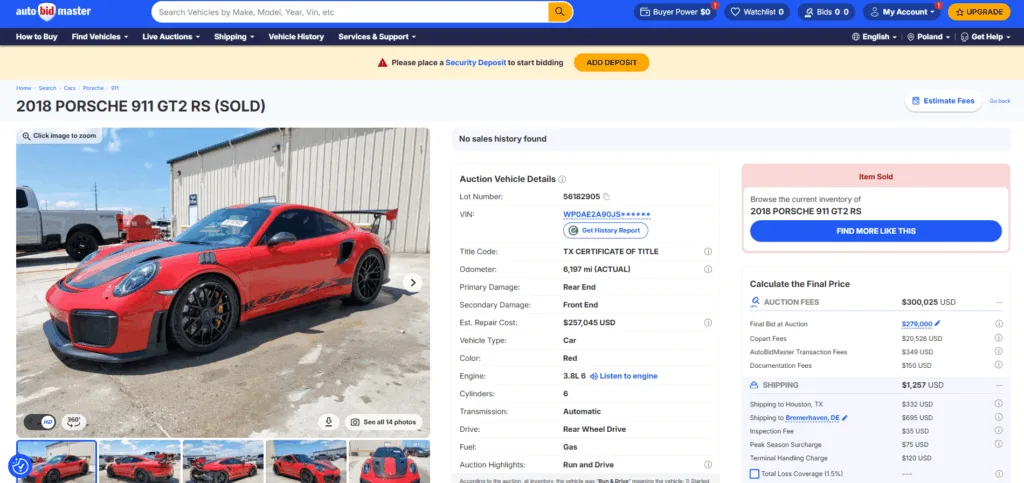Open the English language dropdown
This screenshot has height=483, width=1024.
pos(874,37)
